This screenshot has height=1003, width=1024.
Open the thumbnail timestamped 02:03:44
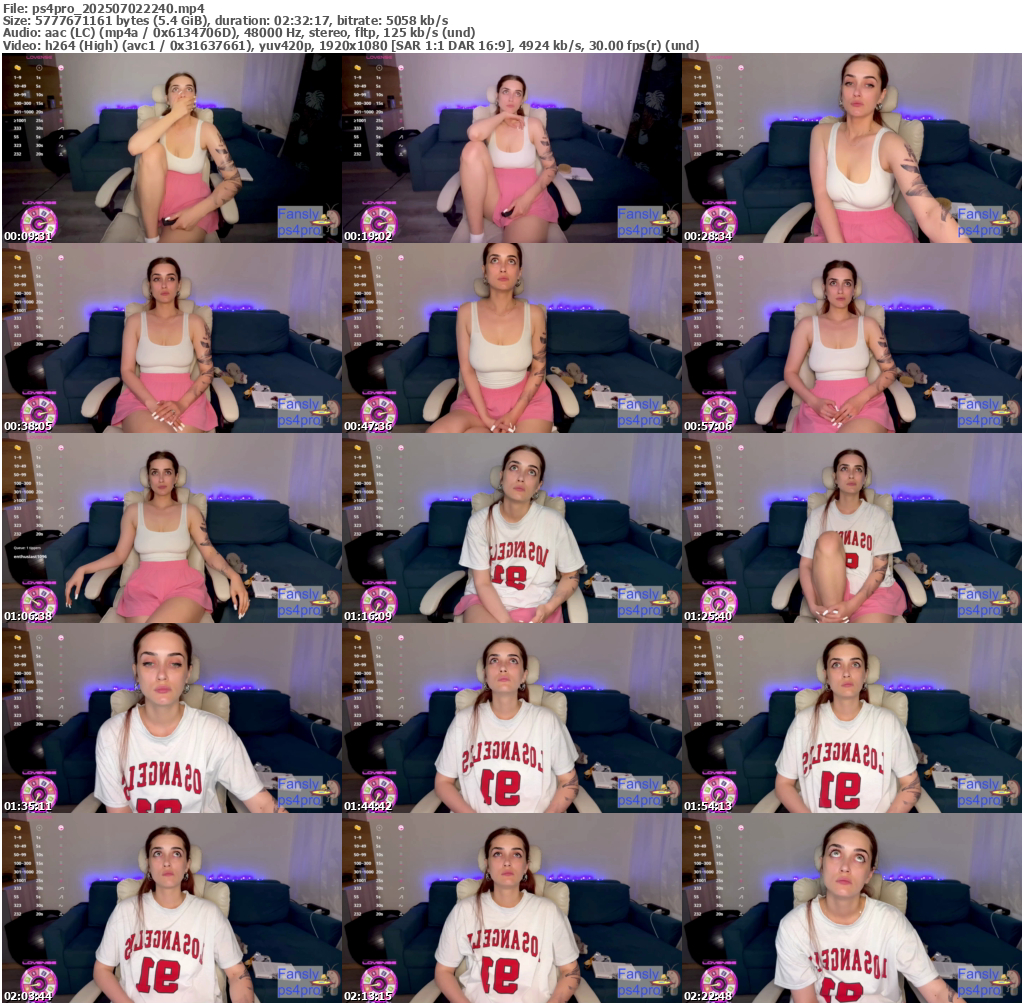coord(171,908)
